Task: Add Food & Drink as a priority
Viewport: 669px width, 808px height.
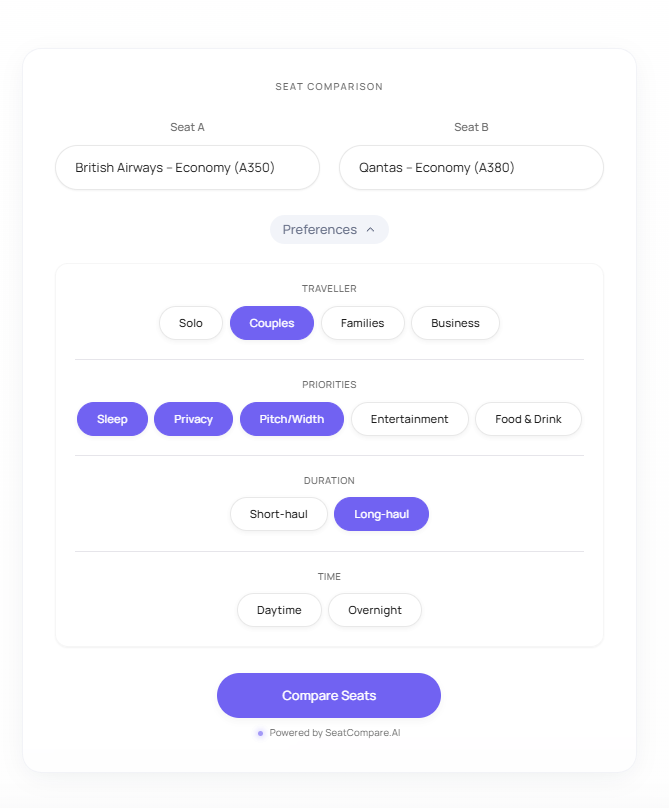Action: (528, 419)
